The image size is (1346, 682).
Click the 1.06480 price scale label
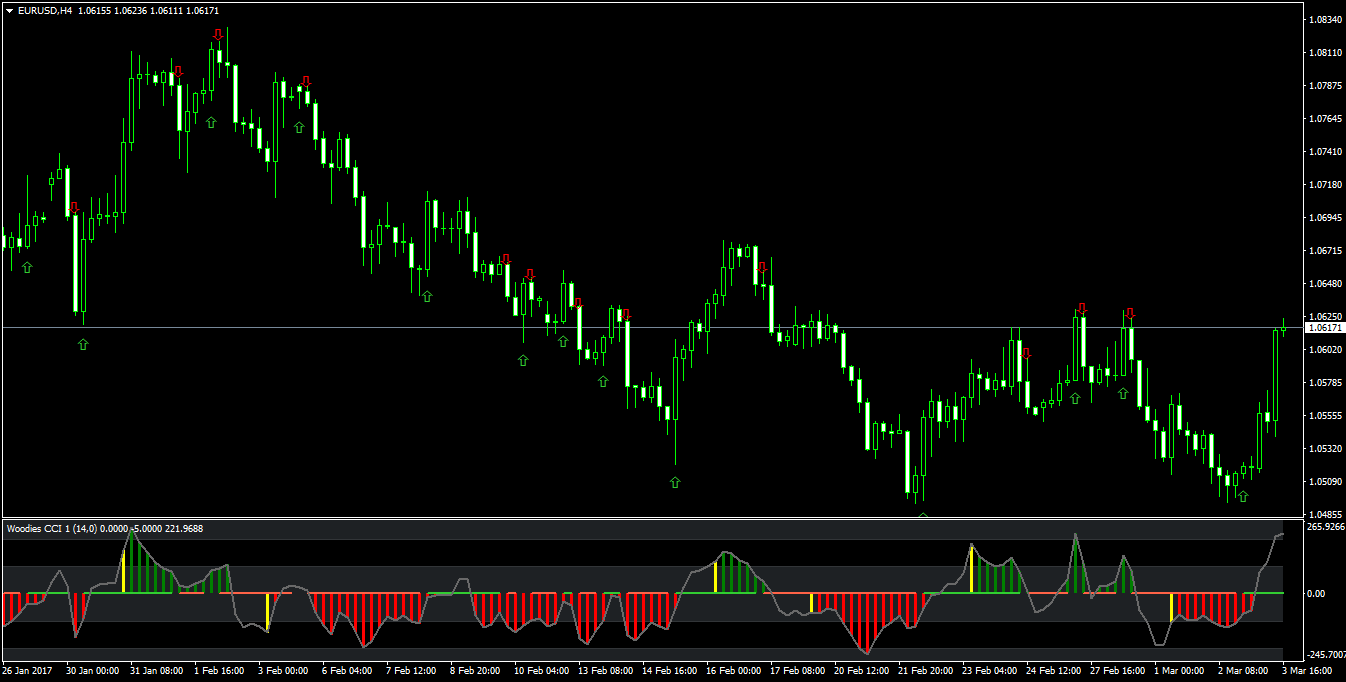1325,284
